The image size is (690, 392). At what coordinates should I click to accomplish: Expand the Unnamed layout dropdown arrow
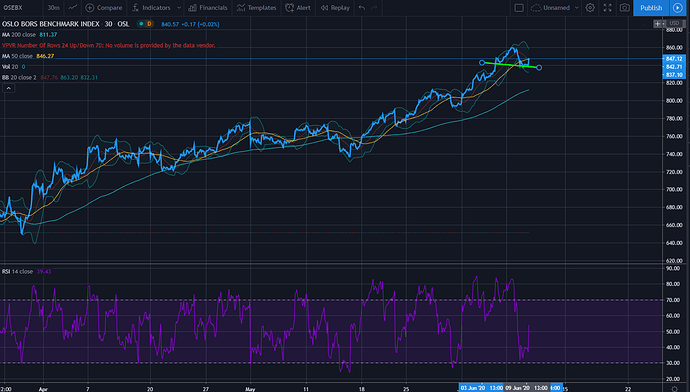click(576, 7)
